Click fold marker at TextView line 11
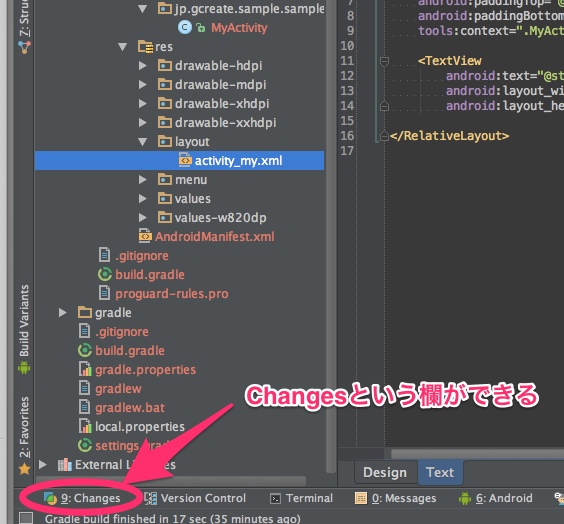This screenshot has height=524, width=564. point(384,62)
